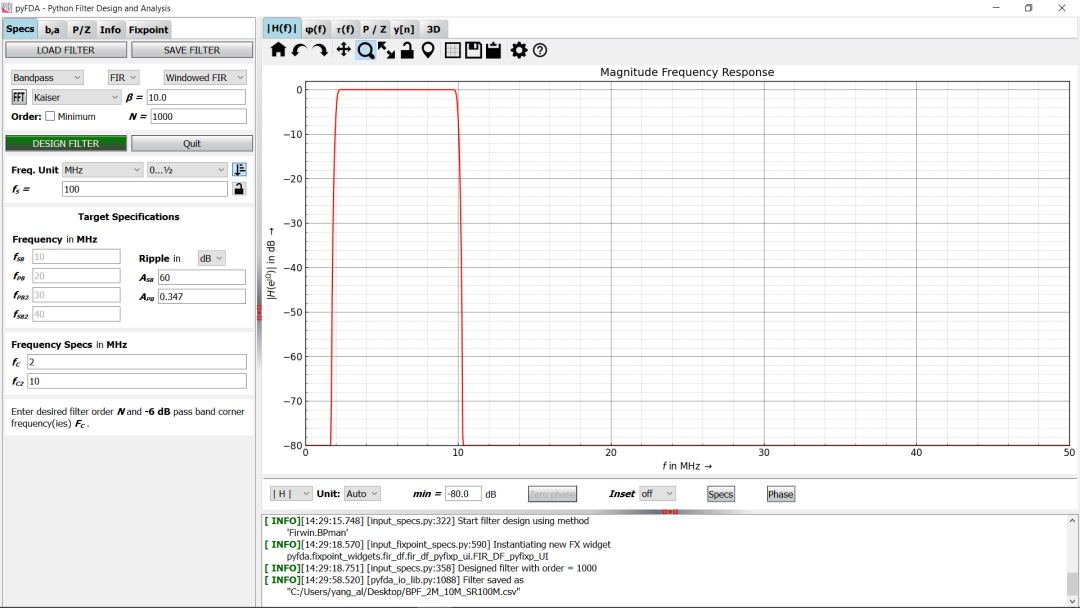Click the SAVE FILTER button

191,50
